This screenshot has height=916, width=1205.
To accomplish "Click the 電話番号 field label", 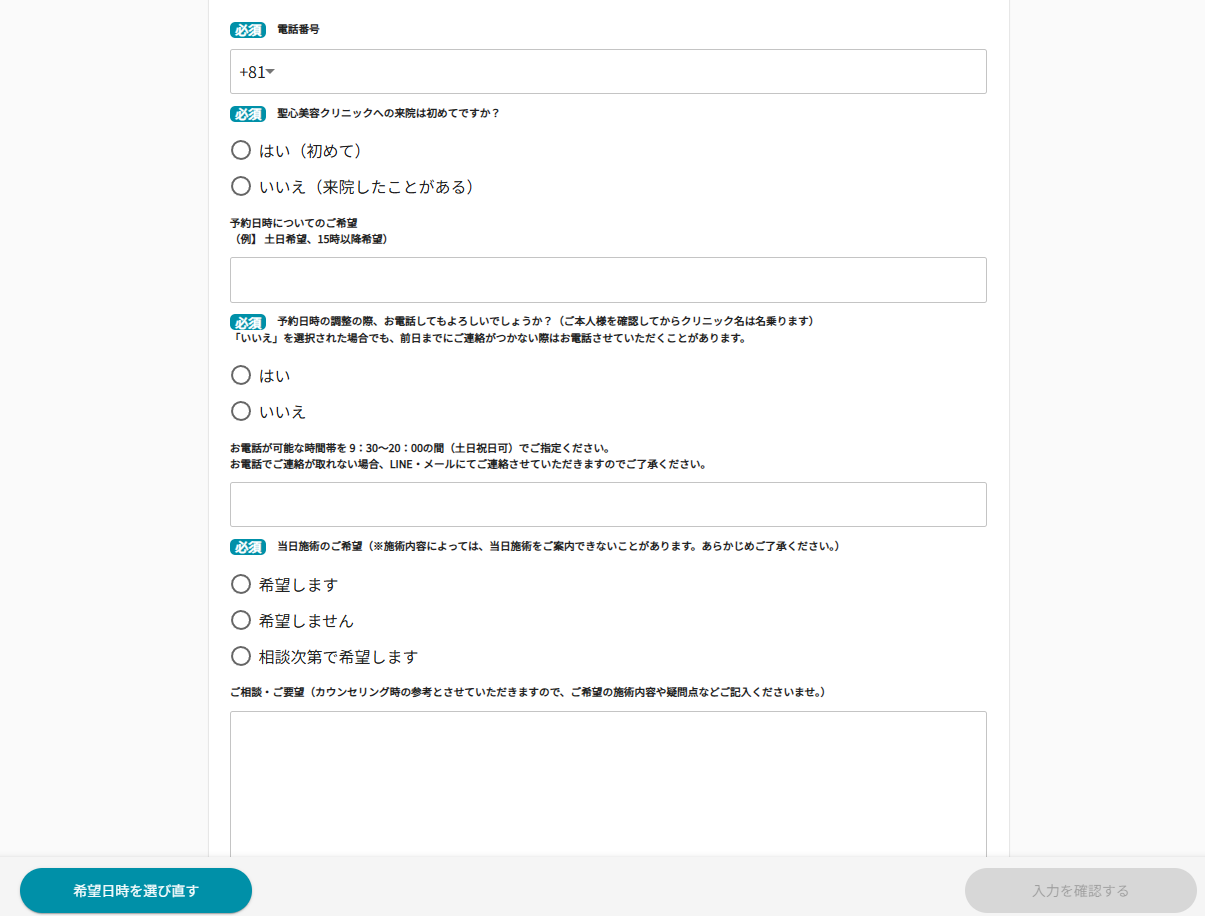I will coord(298,30).
